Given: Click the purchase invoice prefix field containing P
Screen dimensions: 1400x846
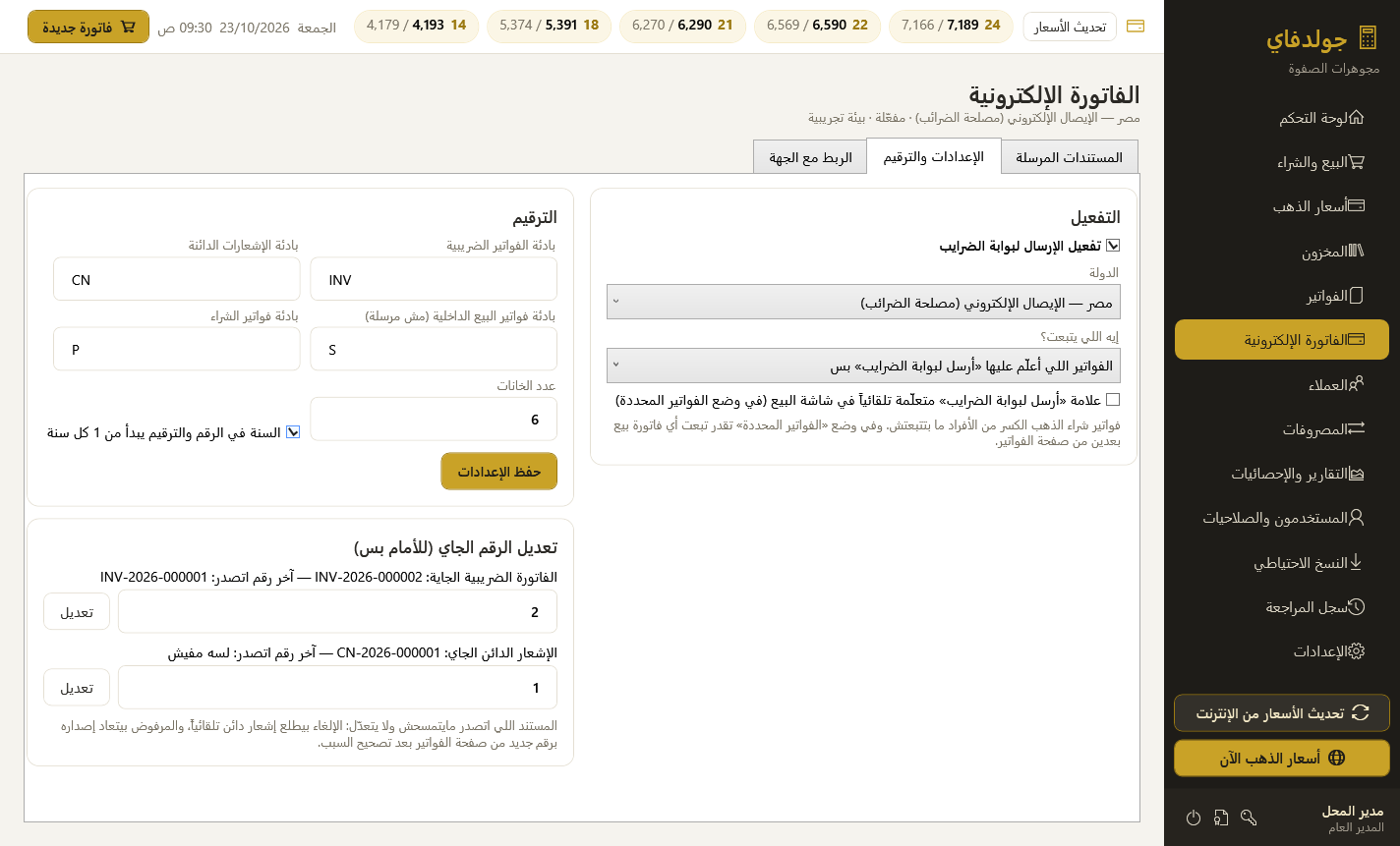Looking at the screenshot, I should point(177,349).
